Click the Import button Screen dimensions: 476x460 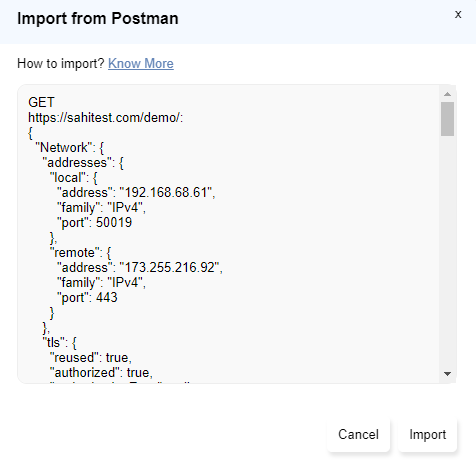[x=427, y=435]
